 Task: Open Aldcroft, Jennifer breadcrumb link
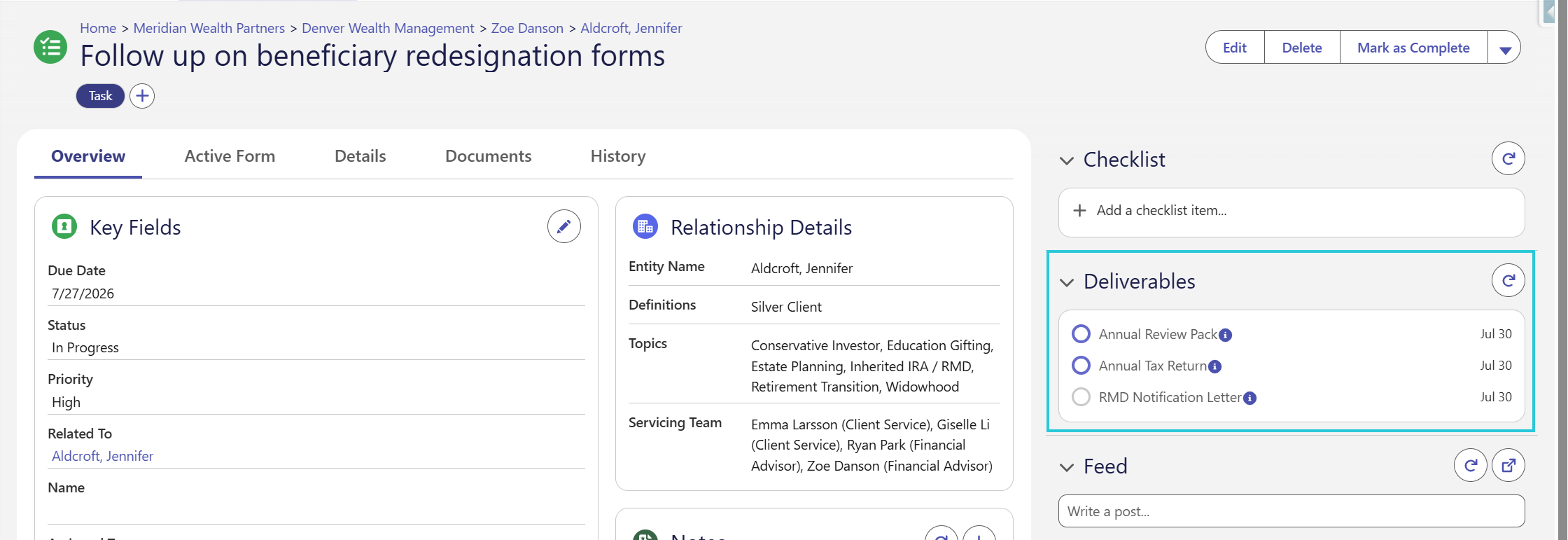(631, 28)
